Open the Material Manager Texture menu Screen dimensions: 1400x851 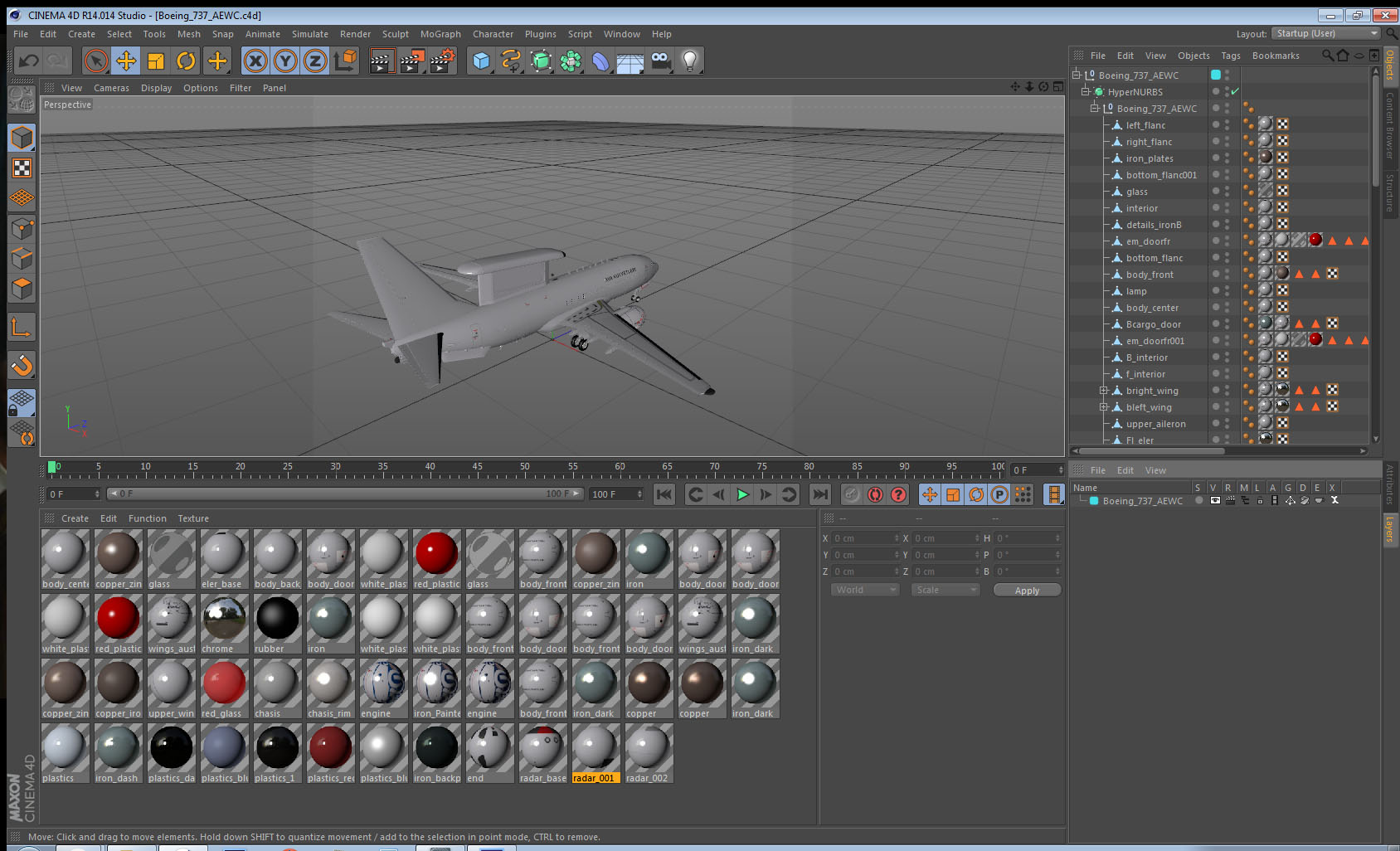point(193,518)
